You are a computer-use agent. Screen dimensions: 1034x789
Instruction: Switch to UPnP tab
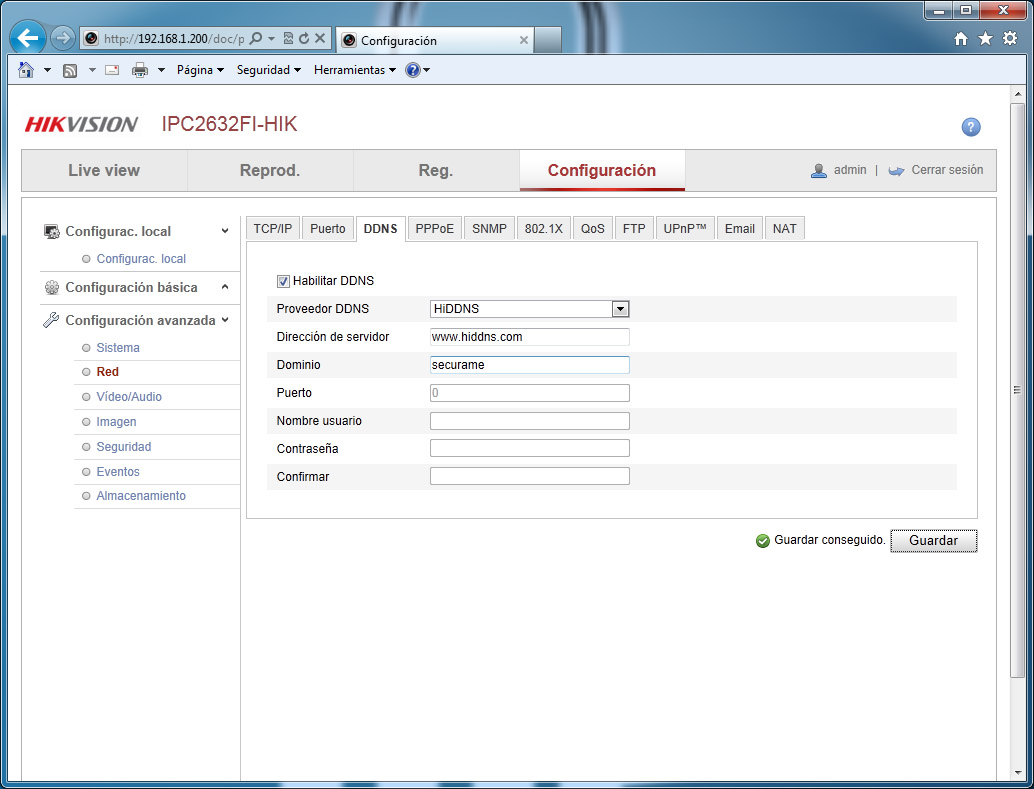[685, 229]
